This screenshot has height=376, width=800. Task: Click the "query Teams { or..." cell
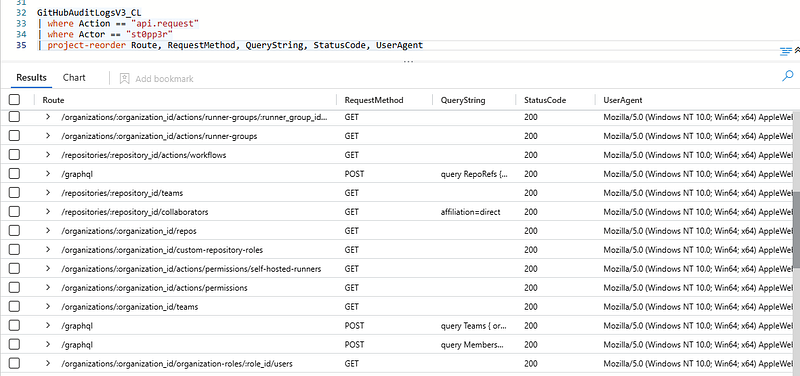[474, 325]
